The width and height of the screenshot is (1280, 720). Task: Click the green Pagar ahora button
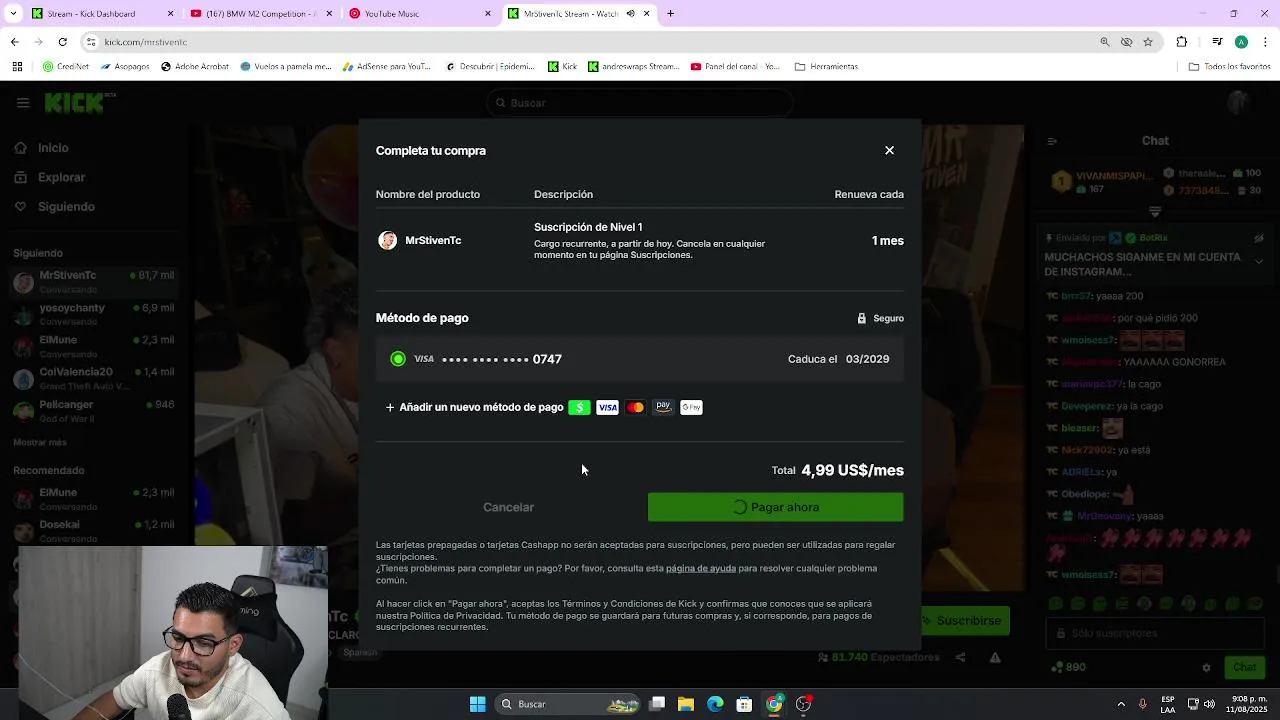[x=775, y=507]
